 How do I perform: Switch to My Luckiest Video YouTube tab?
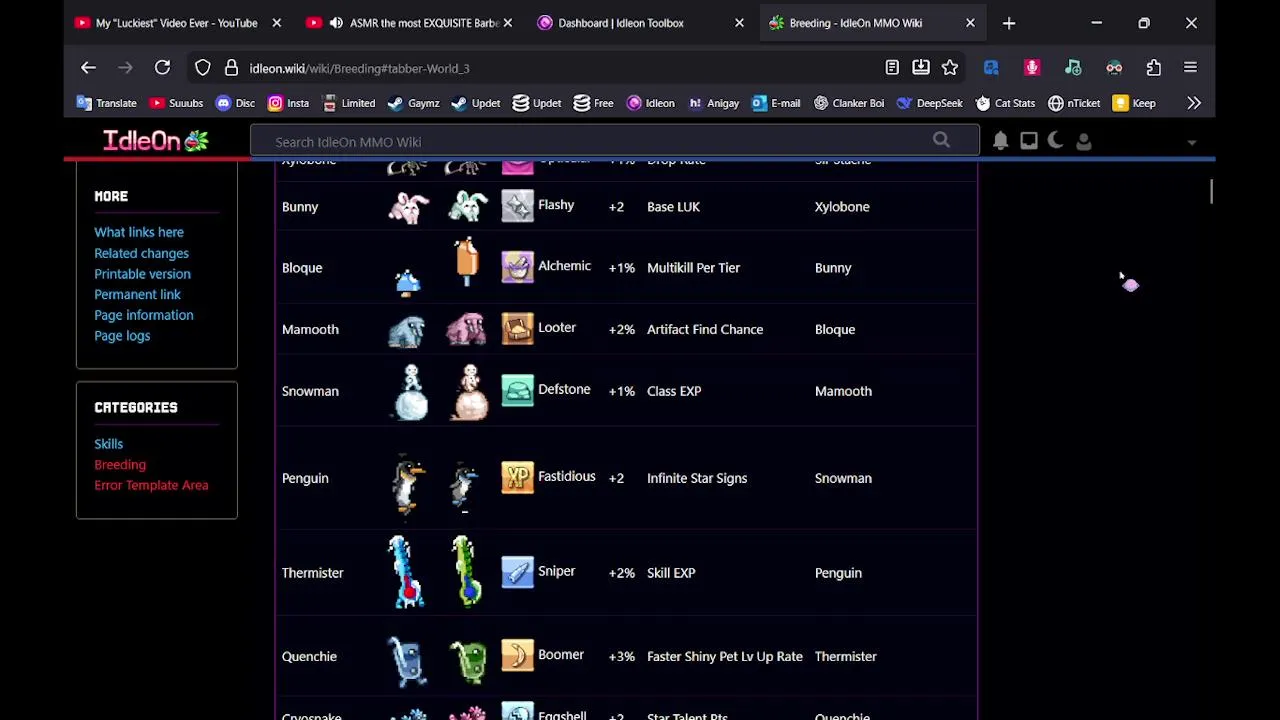coord(167,23)
